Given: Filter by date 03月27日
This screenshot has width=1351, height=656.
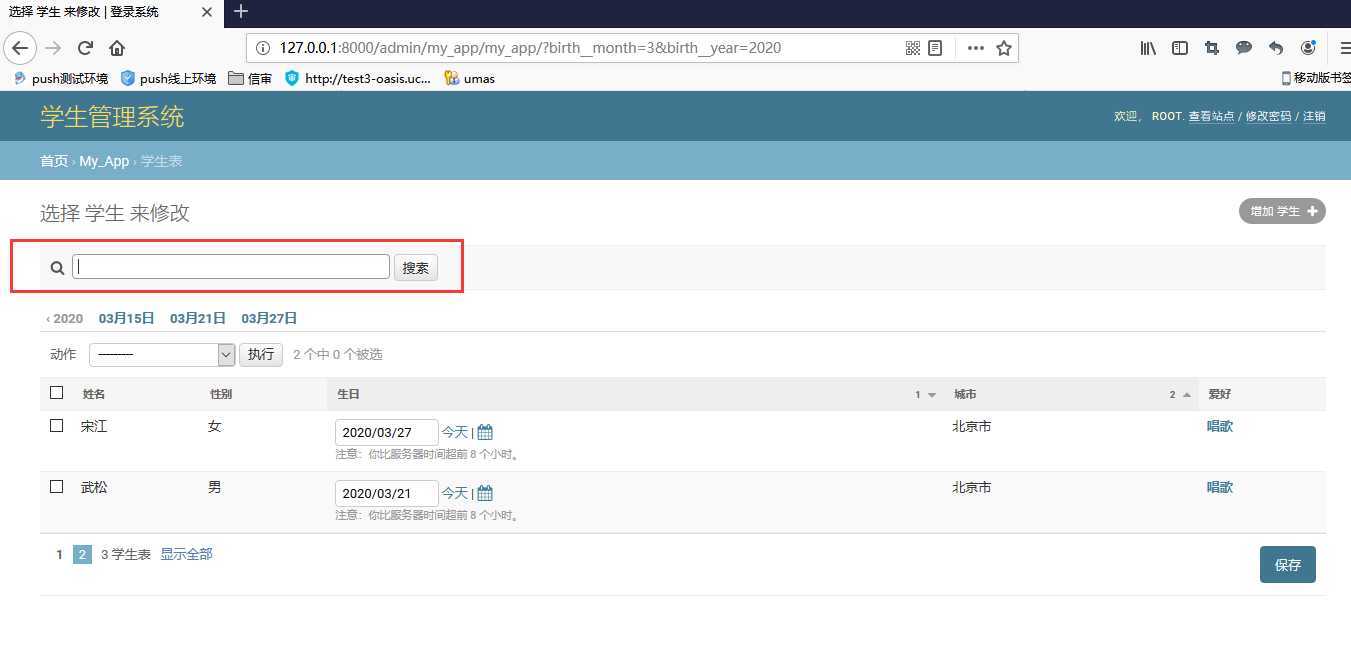Looking at the screenshot, I should click(269, 318).
